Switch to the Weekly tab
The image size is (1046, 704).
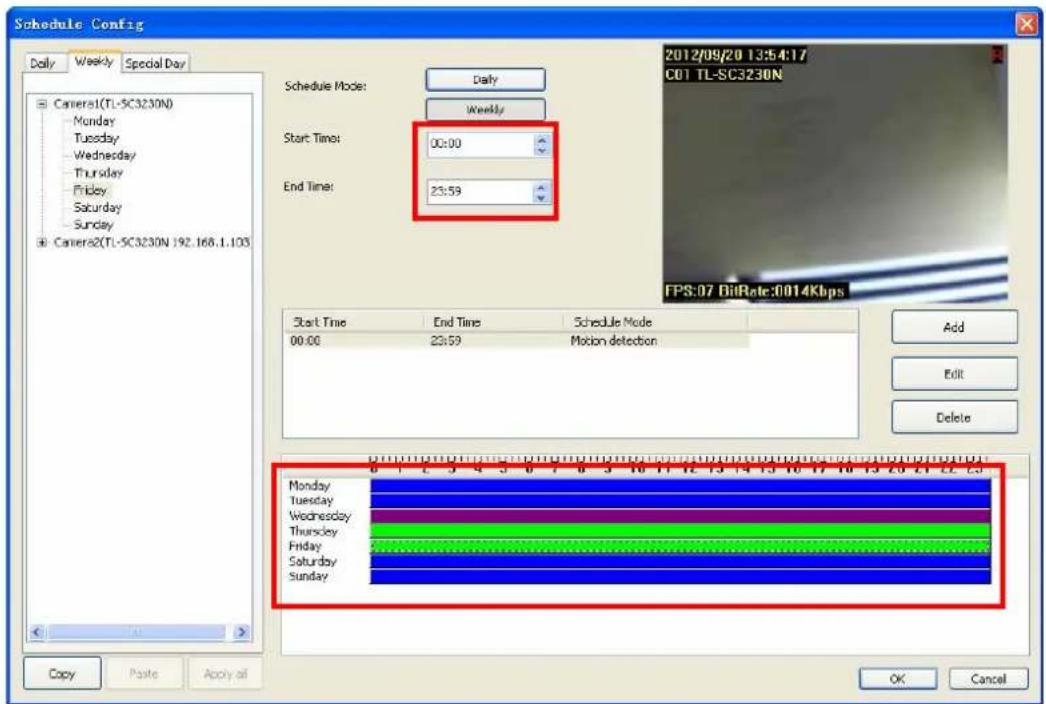pos(94,61)
